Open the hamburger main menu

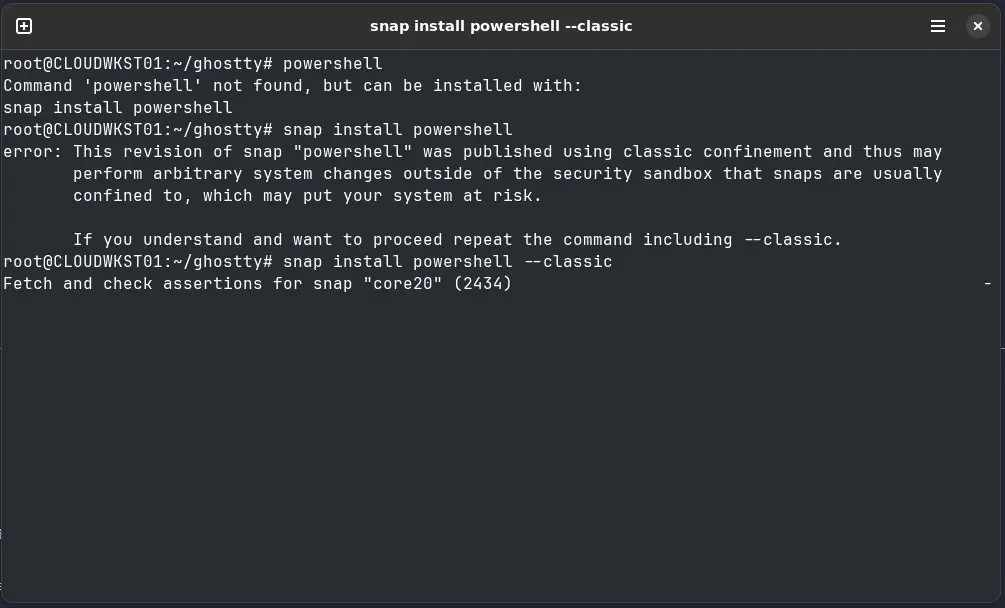click(938, 26)
